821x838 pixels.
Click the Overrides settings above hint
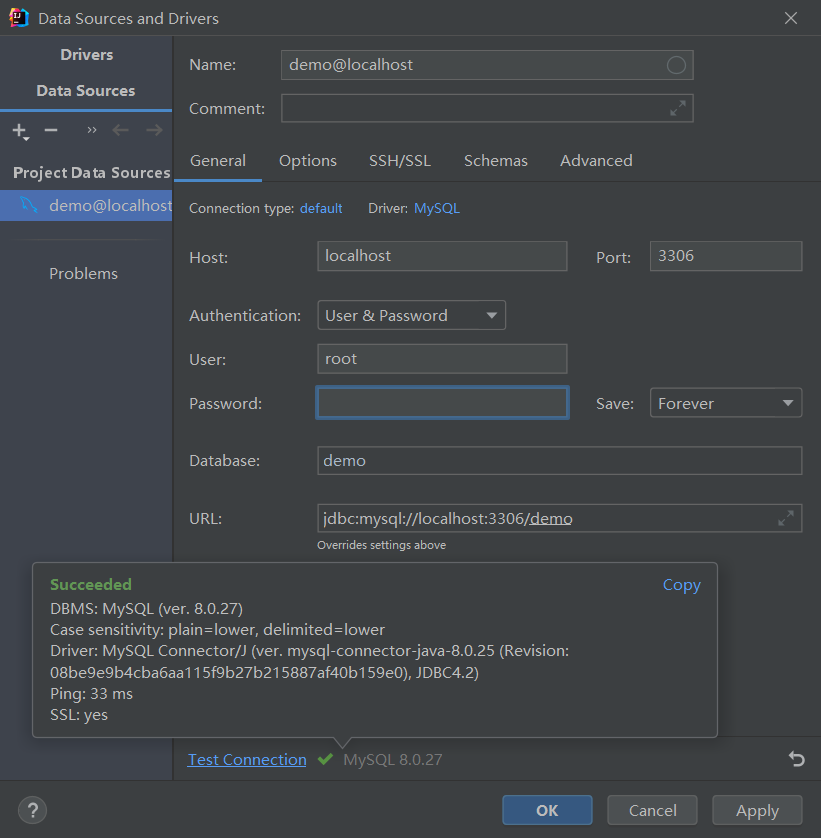382,545
